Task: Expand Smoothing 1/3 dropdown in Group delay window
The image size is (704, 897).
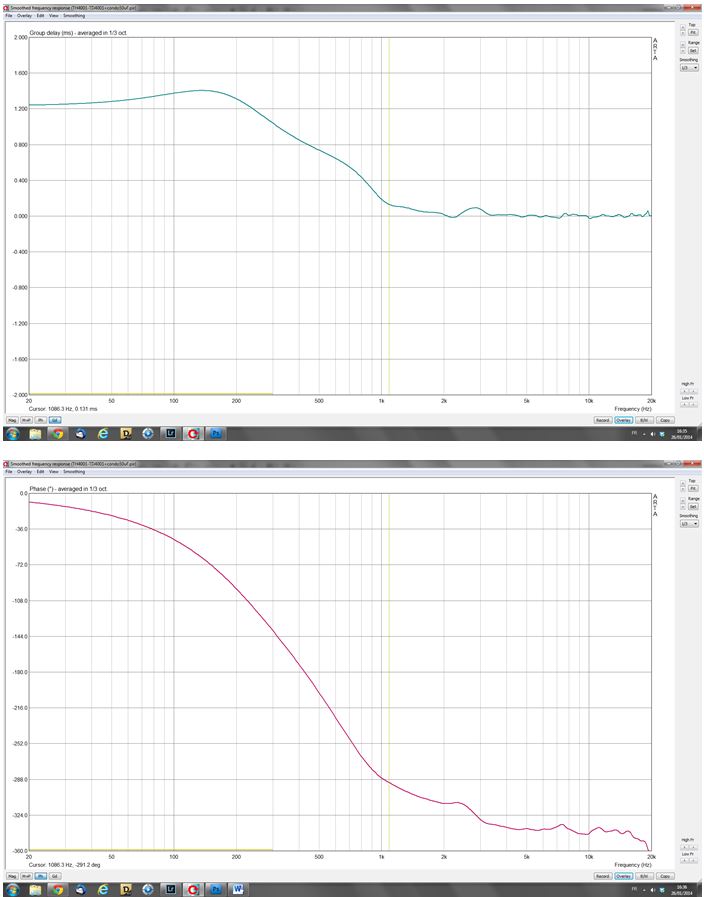Action: pos(689,68)
